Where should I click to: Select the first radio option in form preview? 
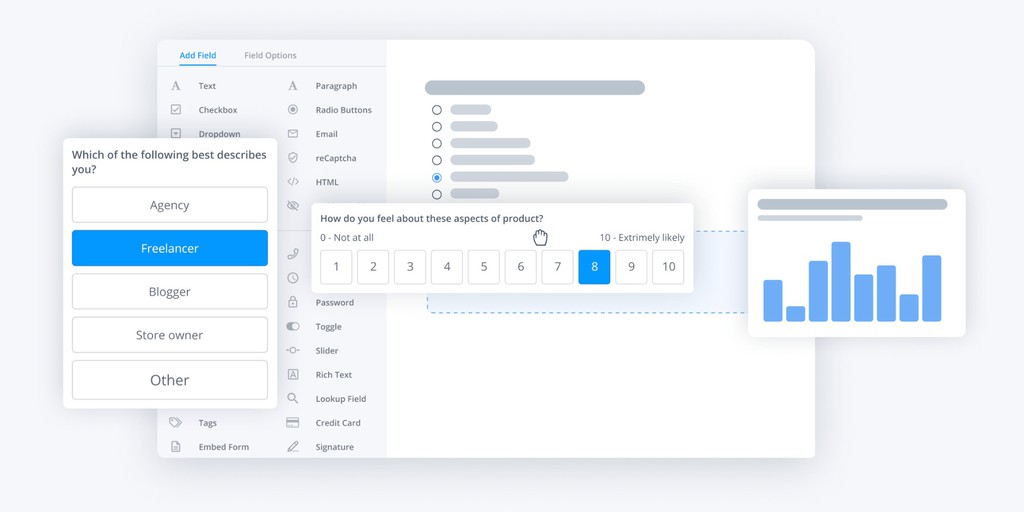[x=437, y=110]
